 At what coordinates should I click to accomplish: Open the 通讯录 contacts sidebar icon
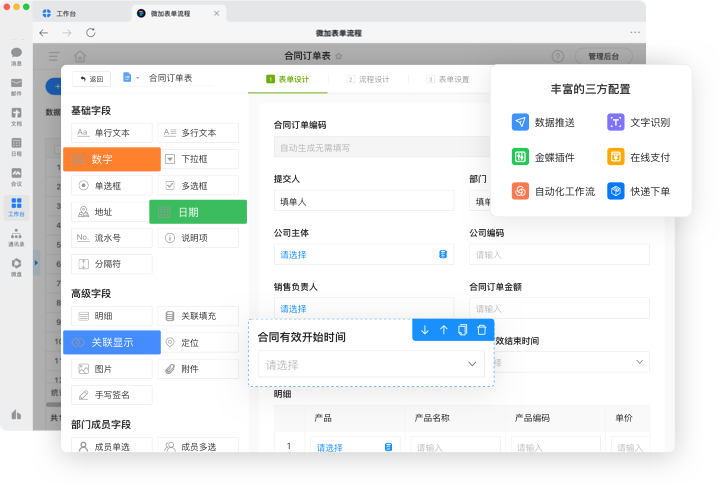[16, 237]
